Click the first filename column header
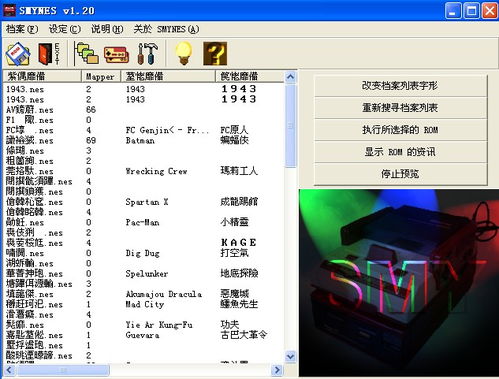This screenshot has height=379, width=499. (42, 76)
